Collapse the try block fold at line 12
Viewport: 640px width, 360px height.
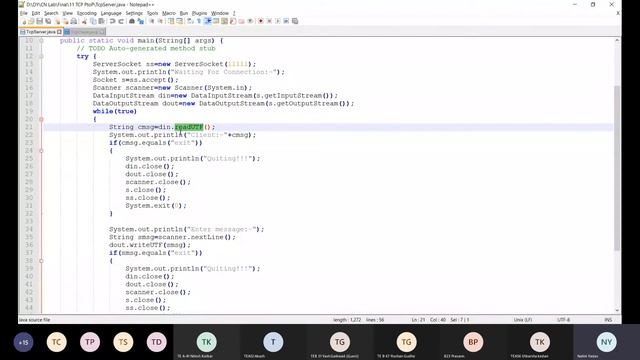click(x=41, y=56)
